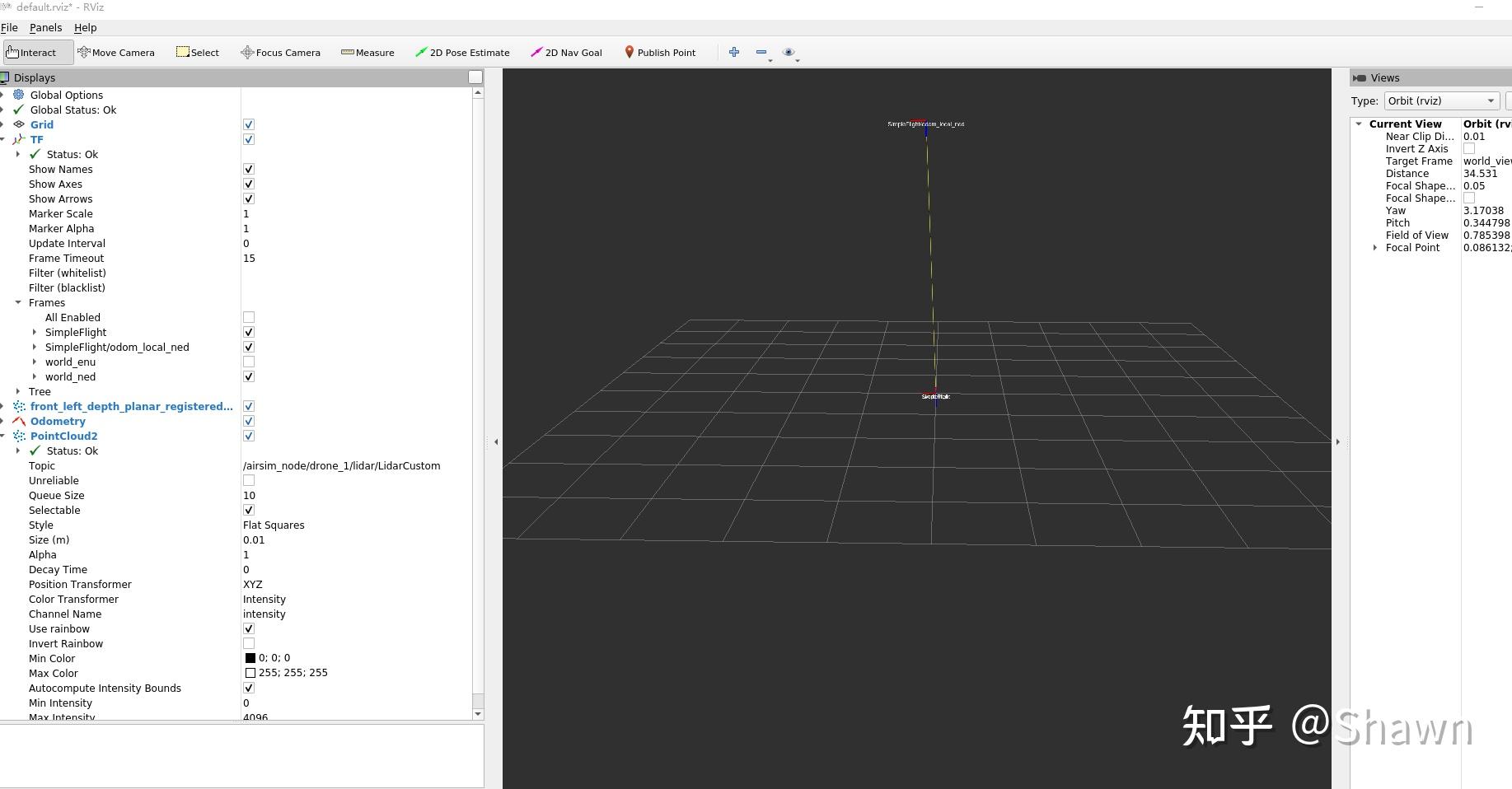This screenshot has width=1512, height=789.
Task: Click the Odometry display entry
Action: tap(58, 422)
